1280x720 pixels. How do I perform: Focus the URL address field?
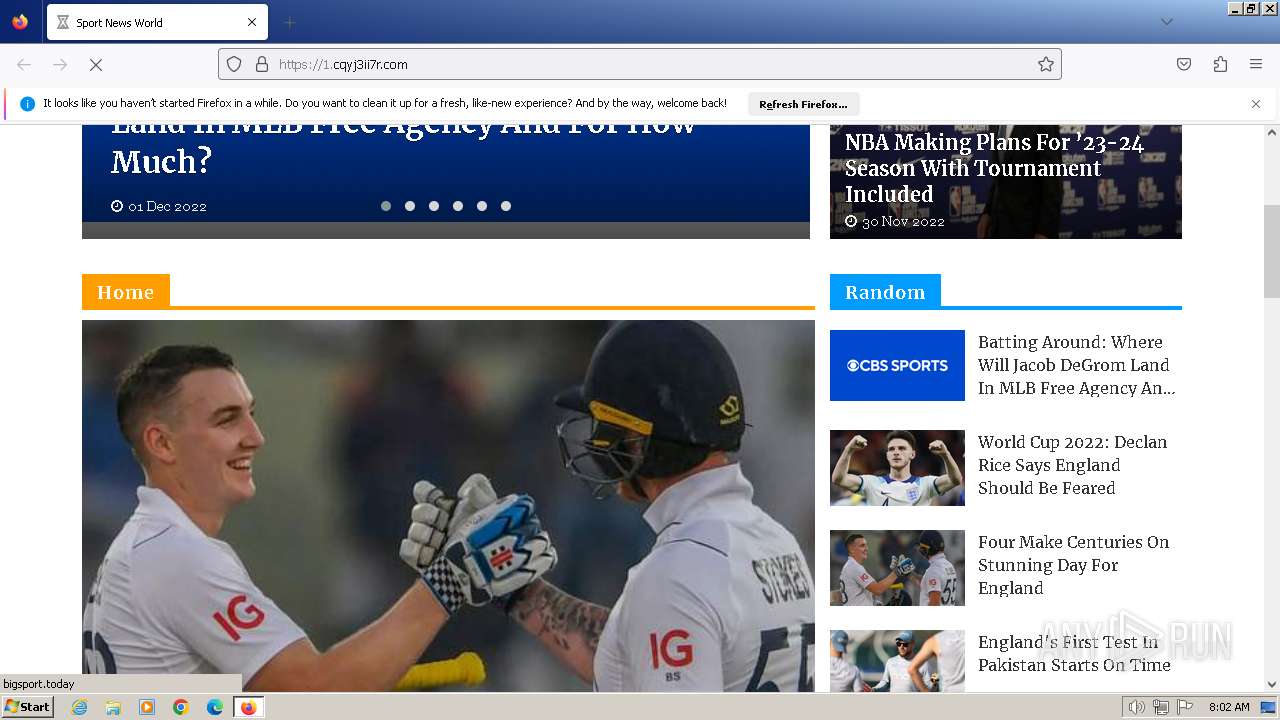click(x=640, y=64)
